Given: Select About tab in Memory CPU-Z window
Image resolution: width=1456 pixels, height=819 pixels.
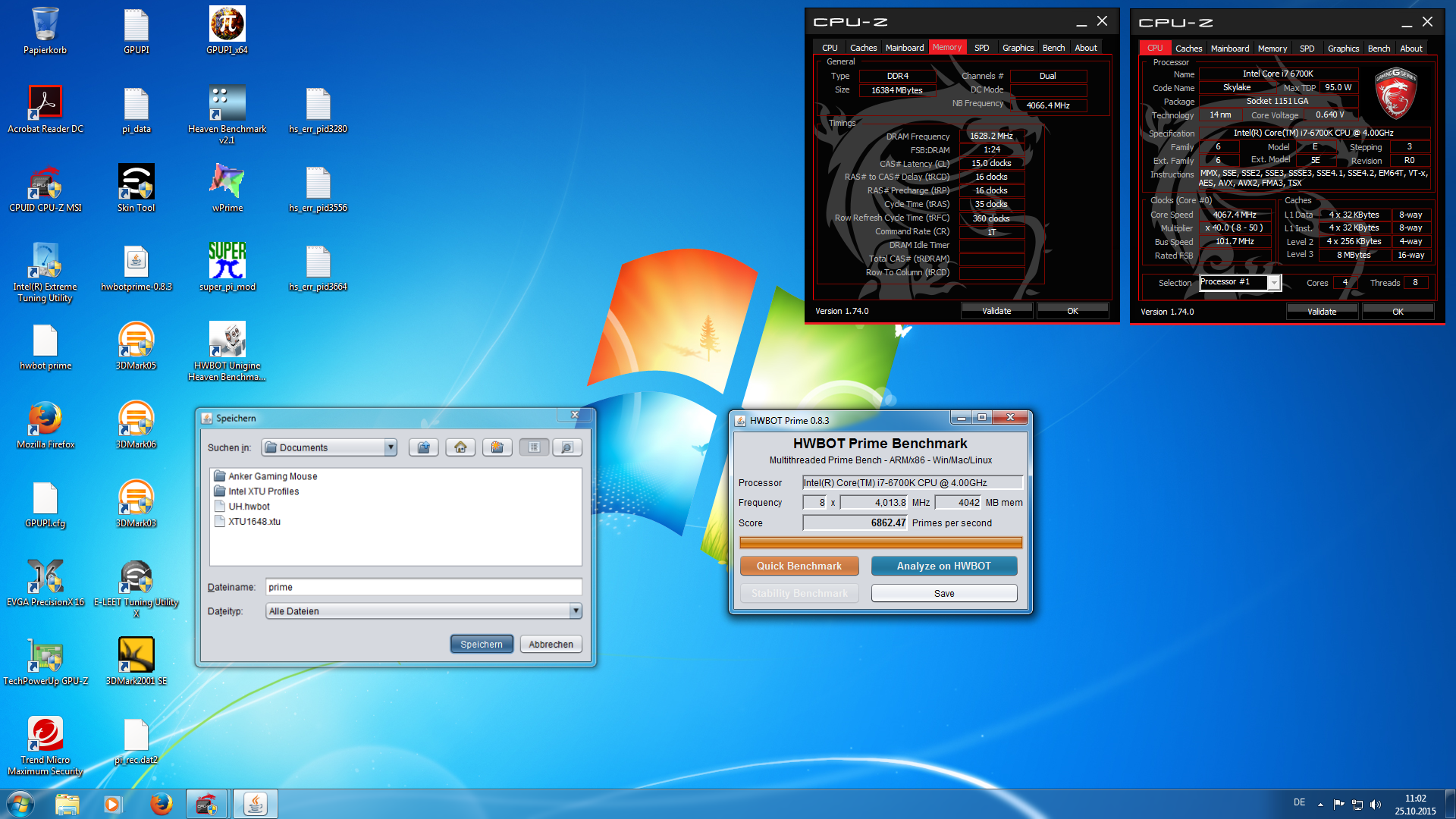Looking at the screenshot, I should [x=1086, y=47].
